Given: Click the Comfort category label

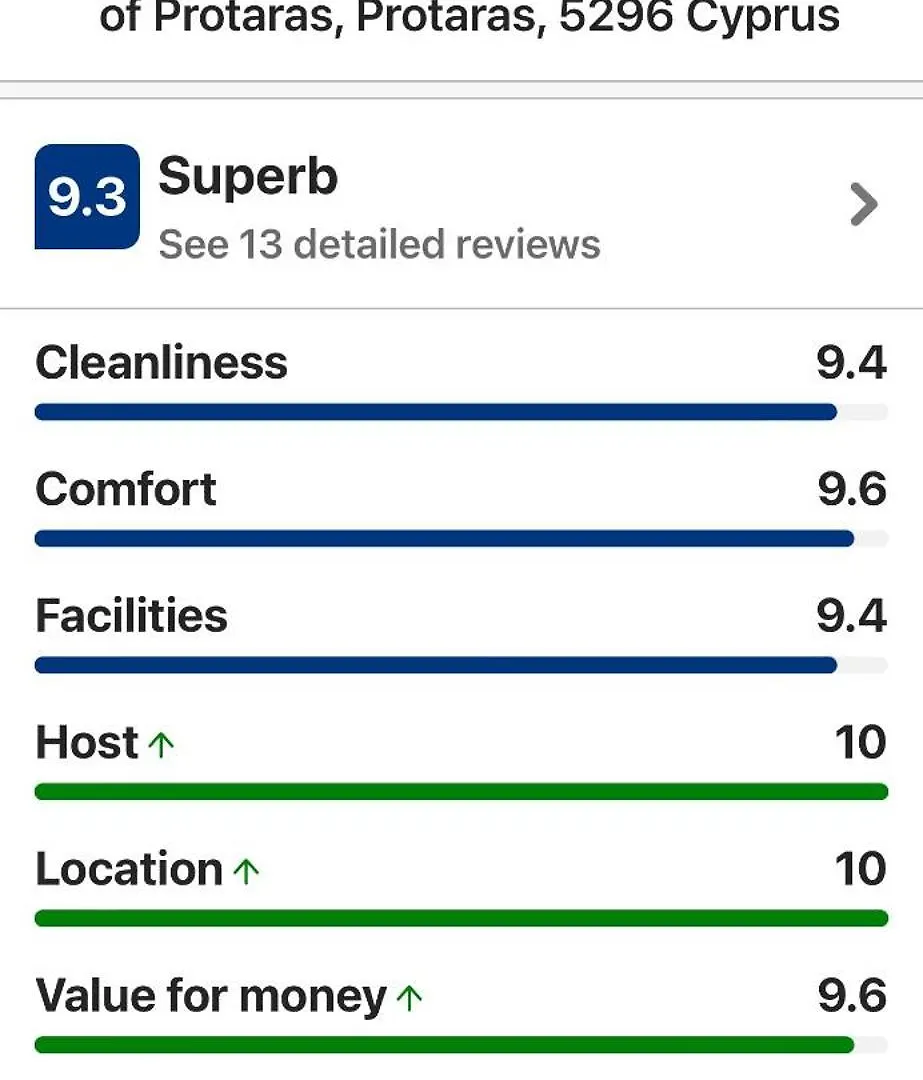Looking at the screenshot, I should (x=126, y=489).
